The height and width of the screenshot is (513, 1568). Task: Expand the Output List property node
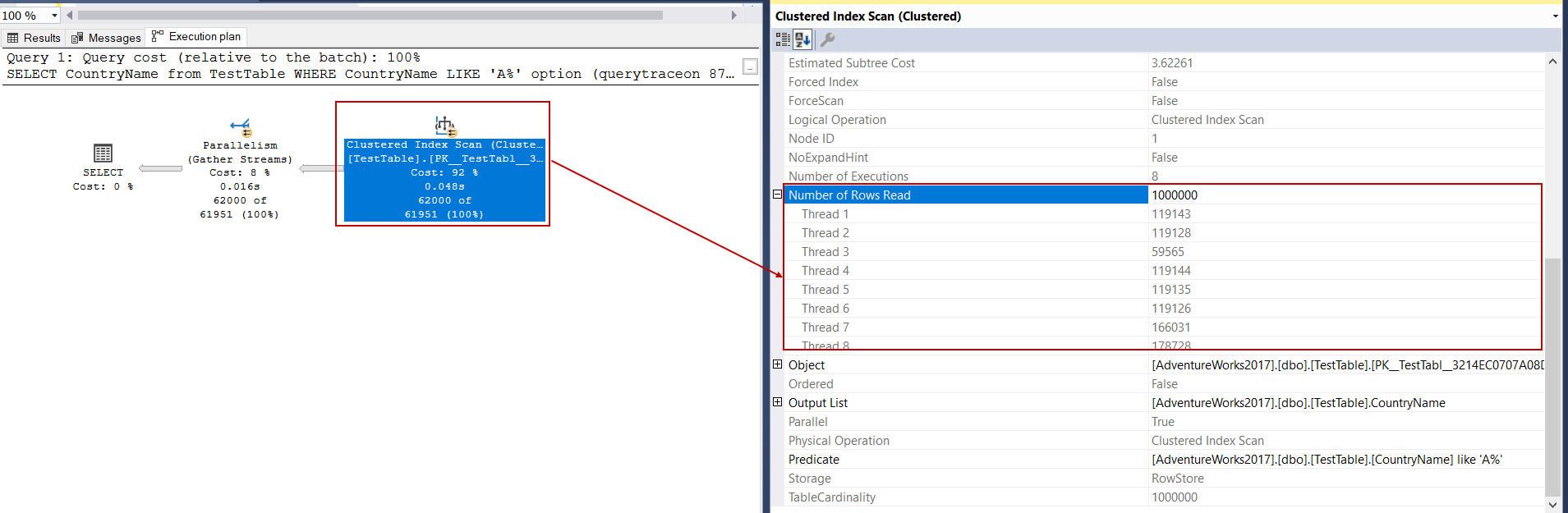777,402
